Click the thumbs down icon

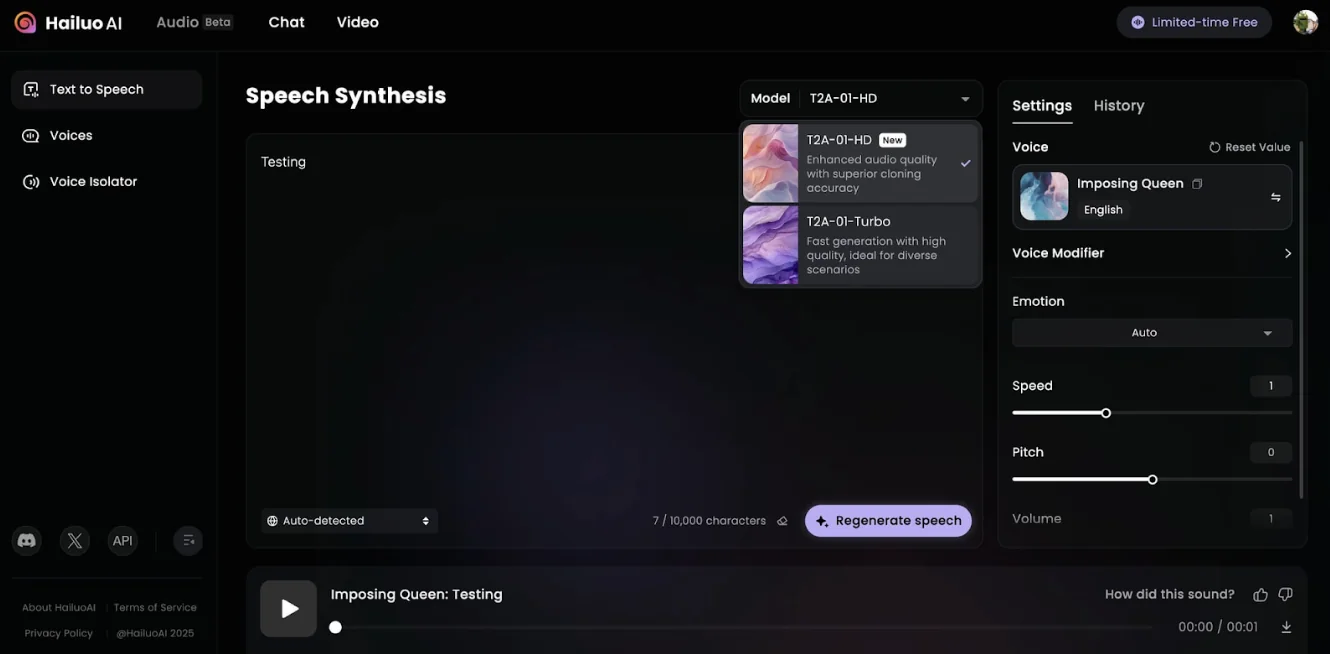click(1286, 595)
